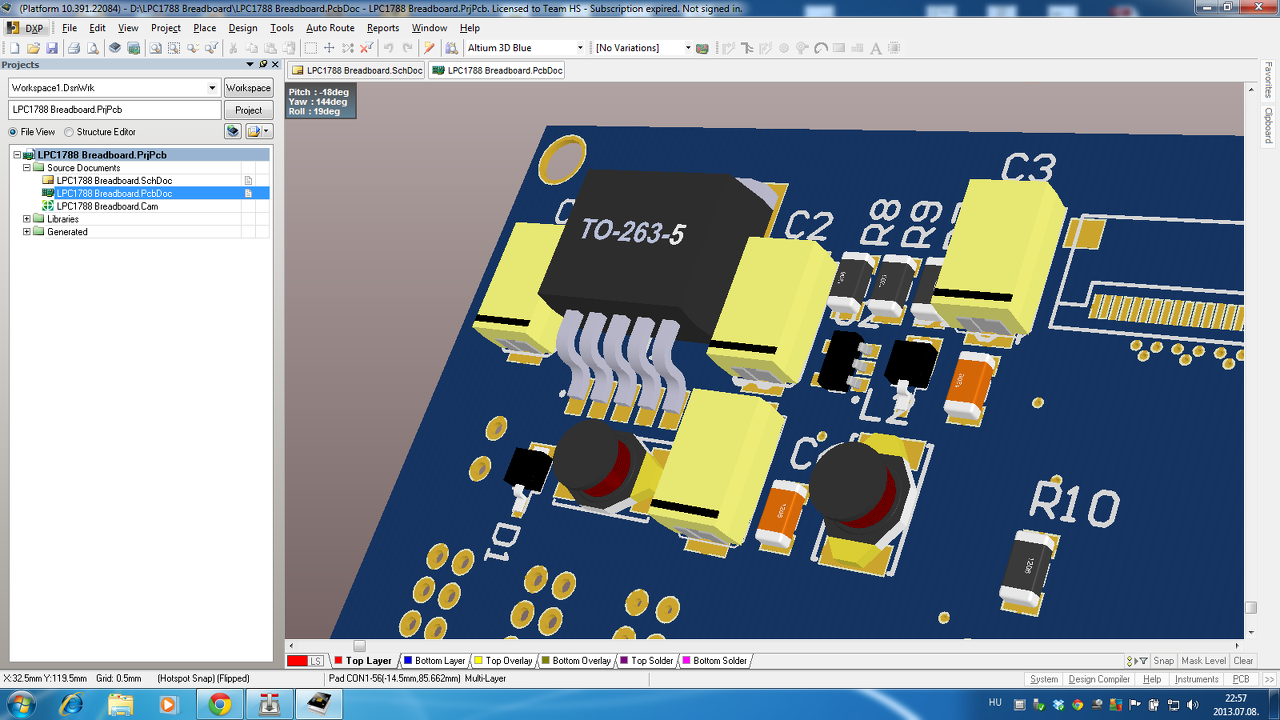The height and width of the screenshot is (720, 1280).
Task: Click the Move Selection cross icon
Action: point(329,48)
